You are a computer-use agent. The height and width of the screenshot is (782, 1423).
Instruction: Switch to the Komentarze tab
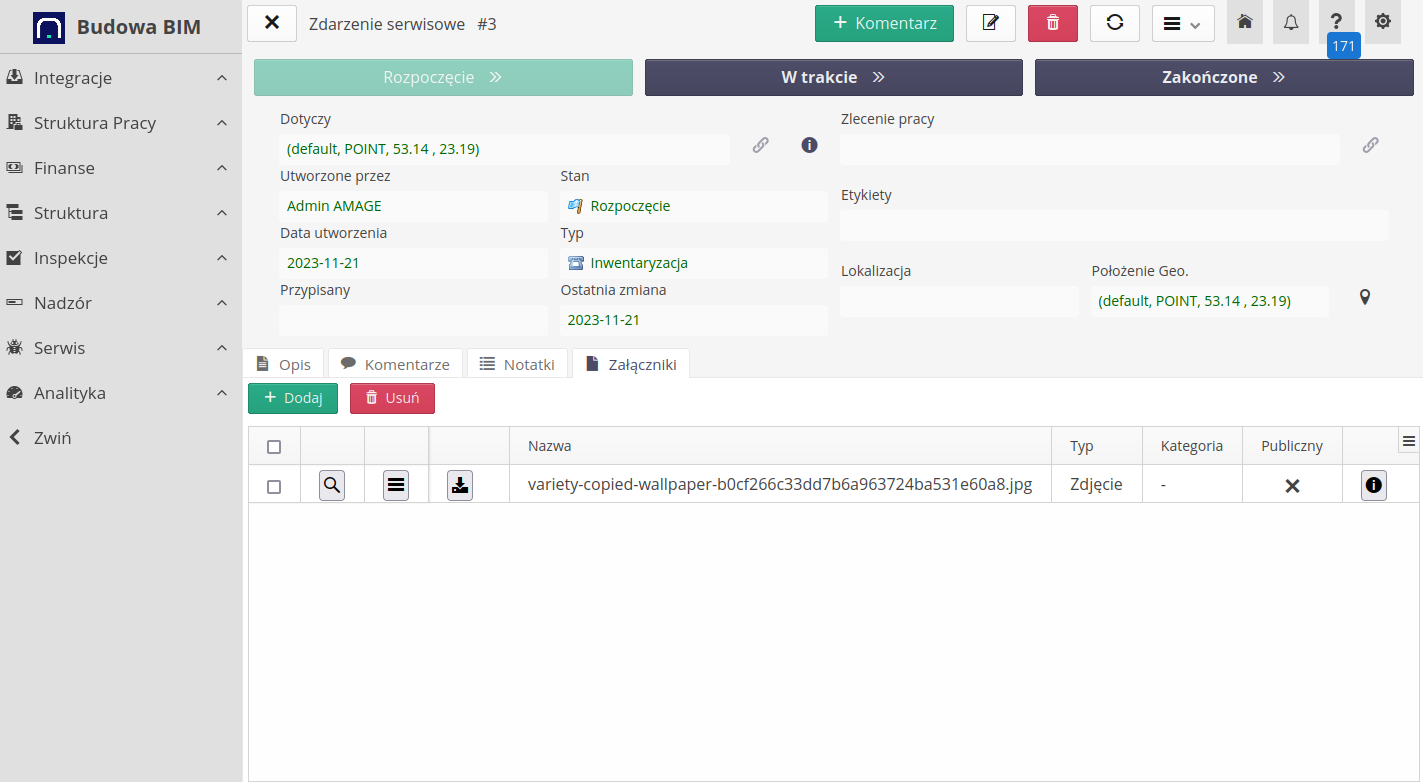(x=396, y=364)
